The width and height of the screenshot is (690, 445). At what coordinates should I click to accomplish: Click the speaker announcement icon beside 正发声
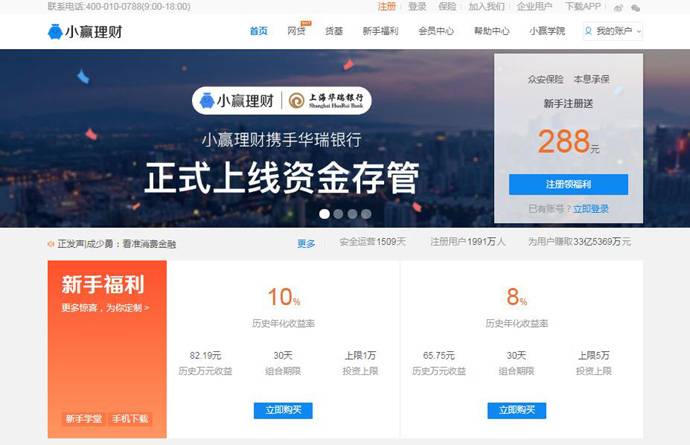51,244
